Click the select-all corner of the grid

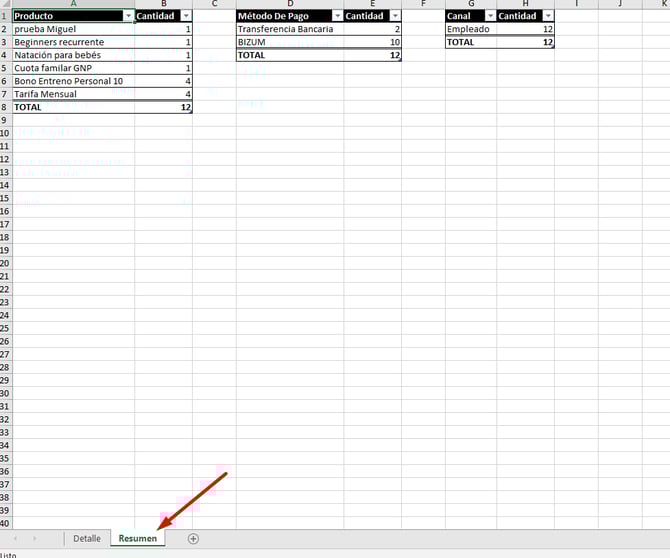[x=5, y=4]
